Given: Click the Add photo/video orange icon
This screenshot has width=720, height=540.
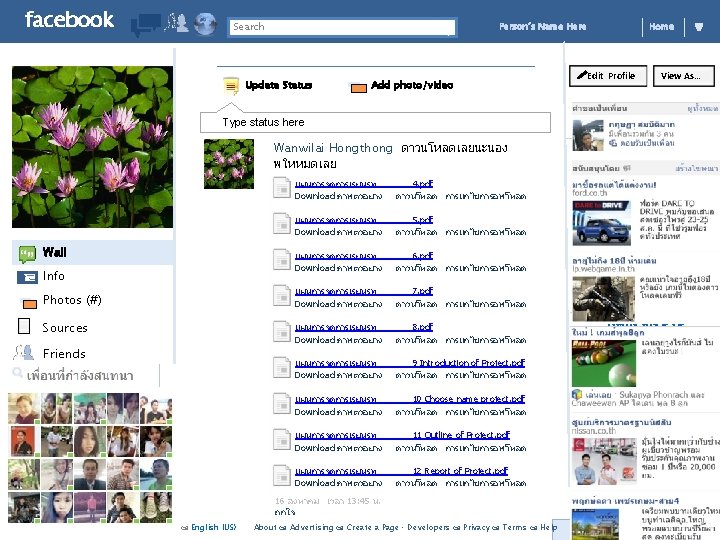Looking at the screenshot, I should [x=359, y=88].
